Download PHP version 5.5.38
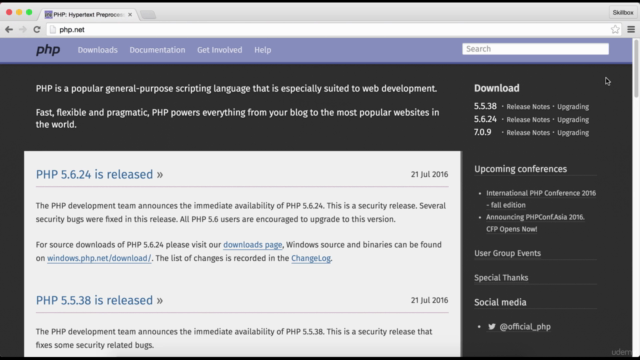640x360 pixels. 485,106
